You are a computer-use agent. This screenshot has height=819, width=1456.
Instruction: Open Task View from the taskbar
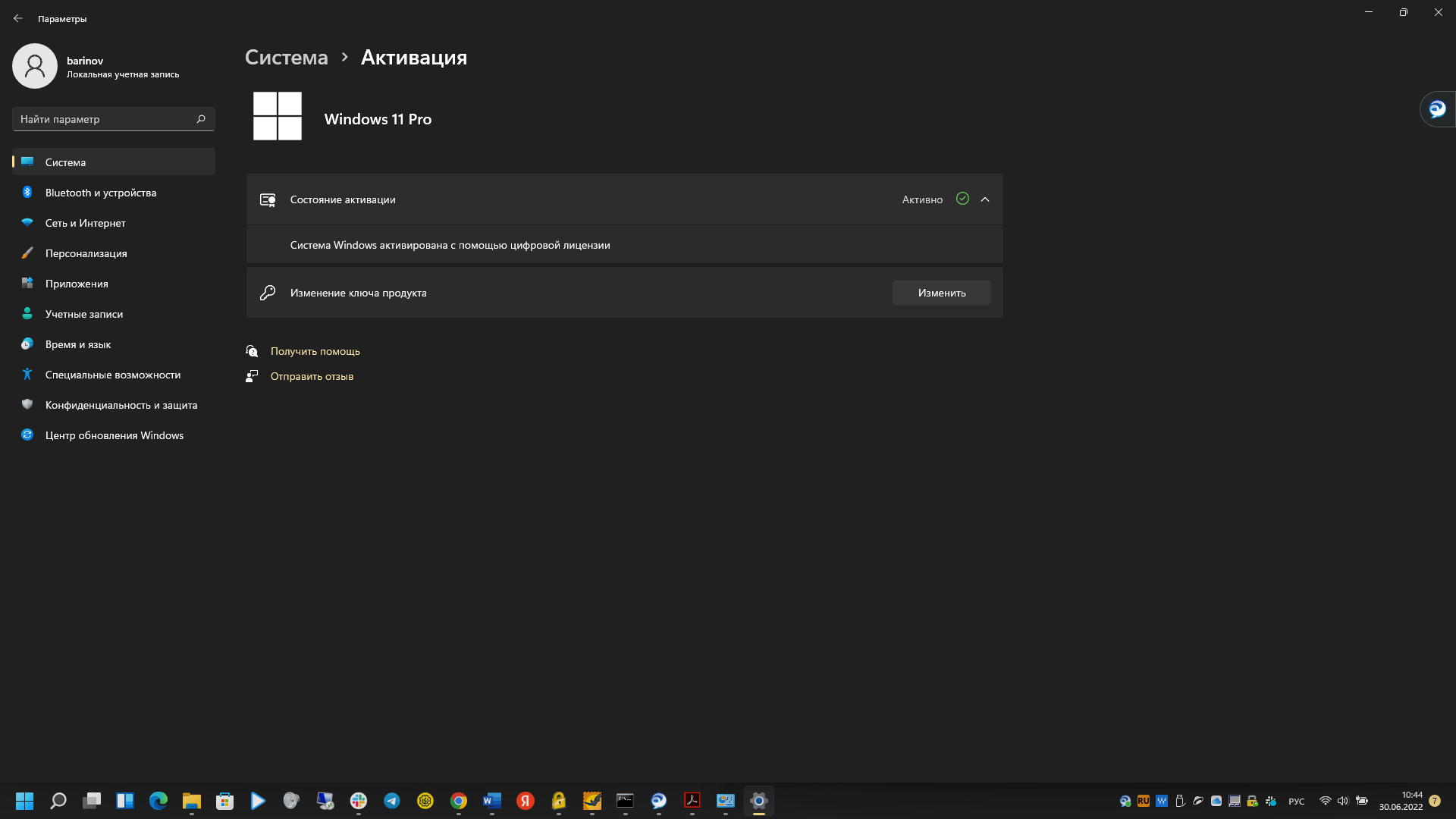[x=92, y=801]
